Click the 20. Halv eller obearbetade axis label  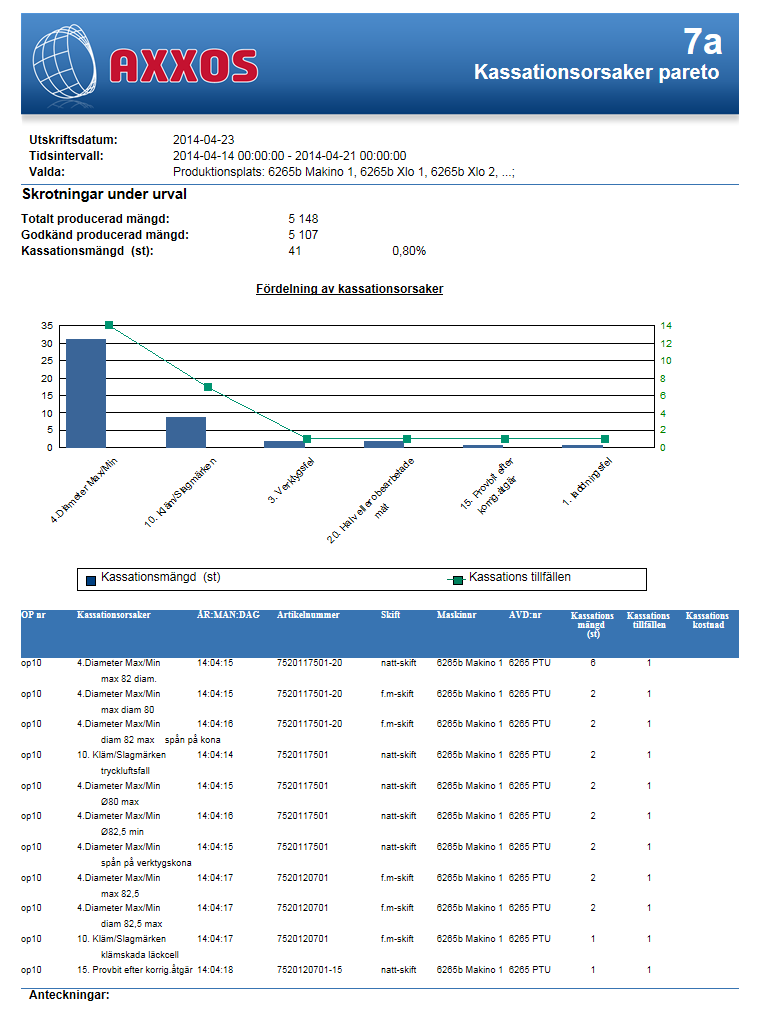tap(372, 501)
